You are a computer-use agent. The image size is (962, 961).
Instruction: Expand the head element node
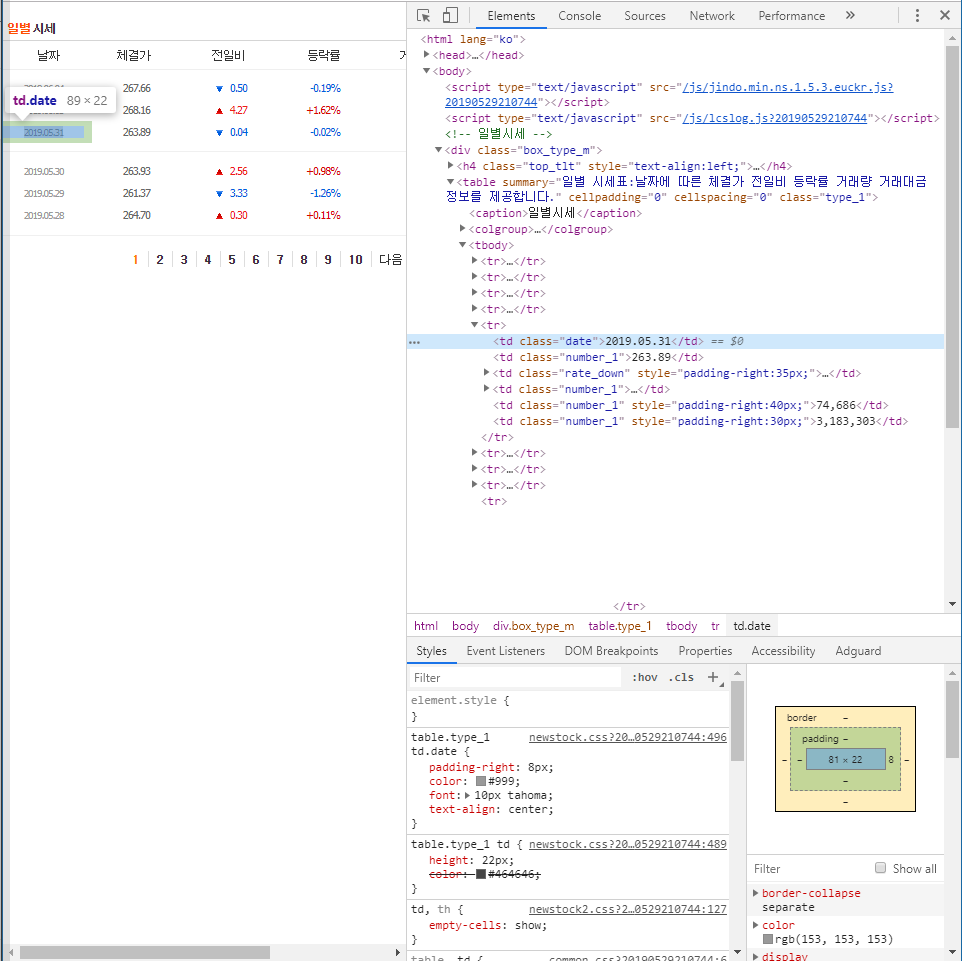(426, 55)
